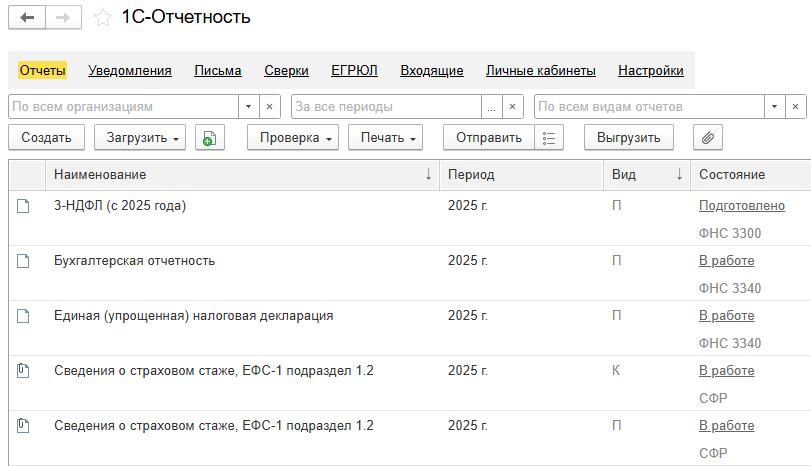The height and width of the screenshot is (466, 811).
Task: Add 1С-Отчетность to favorites with star
Action: (x=102, y=18)
